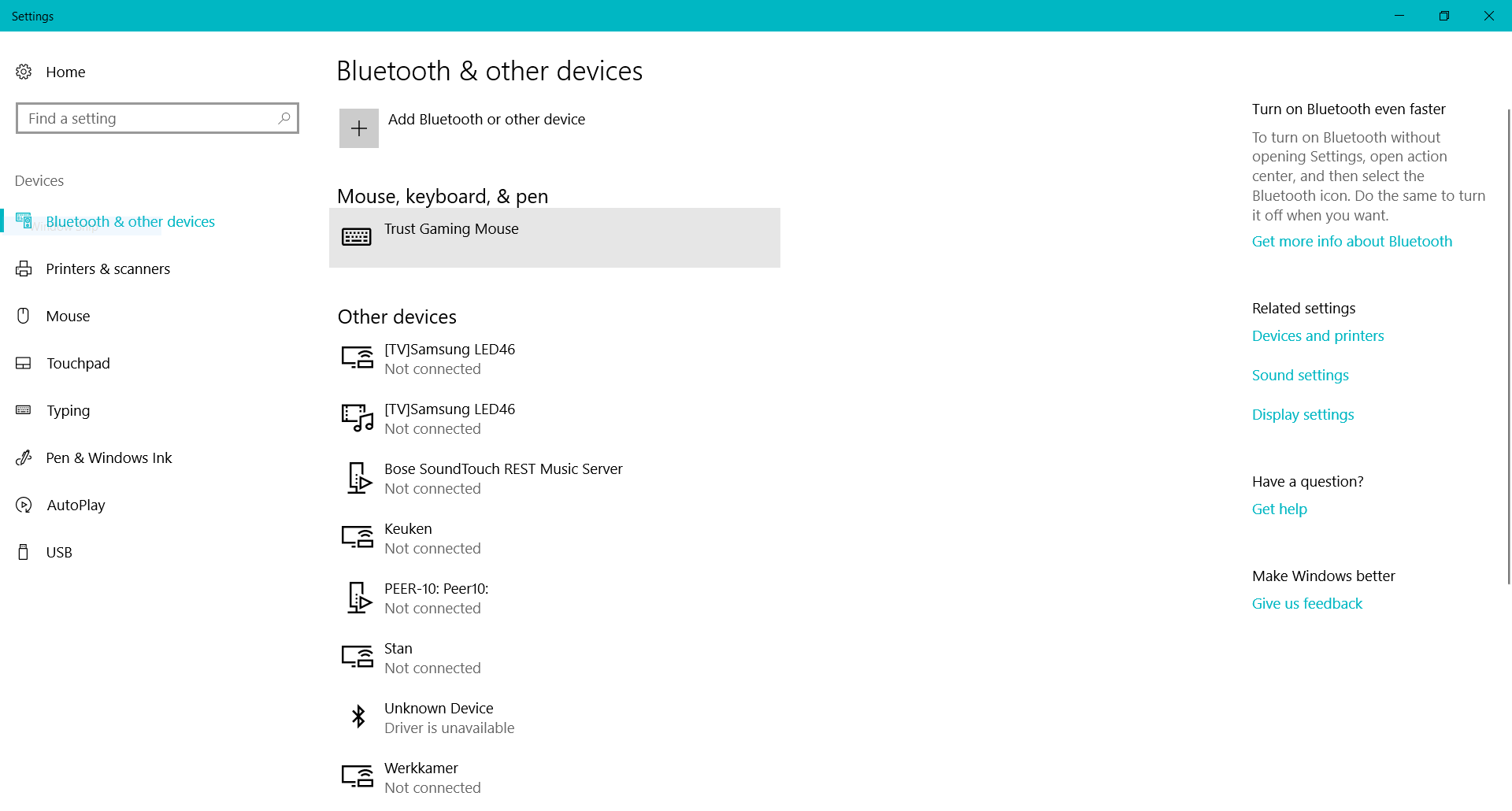Open Get more info about Bluetooth link
The image size is (1512, 811).
[1351, 242]
